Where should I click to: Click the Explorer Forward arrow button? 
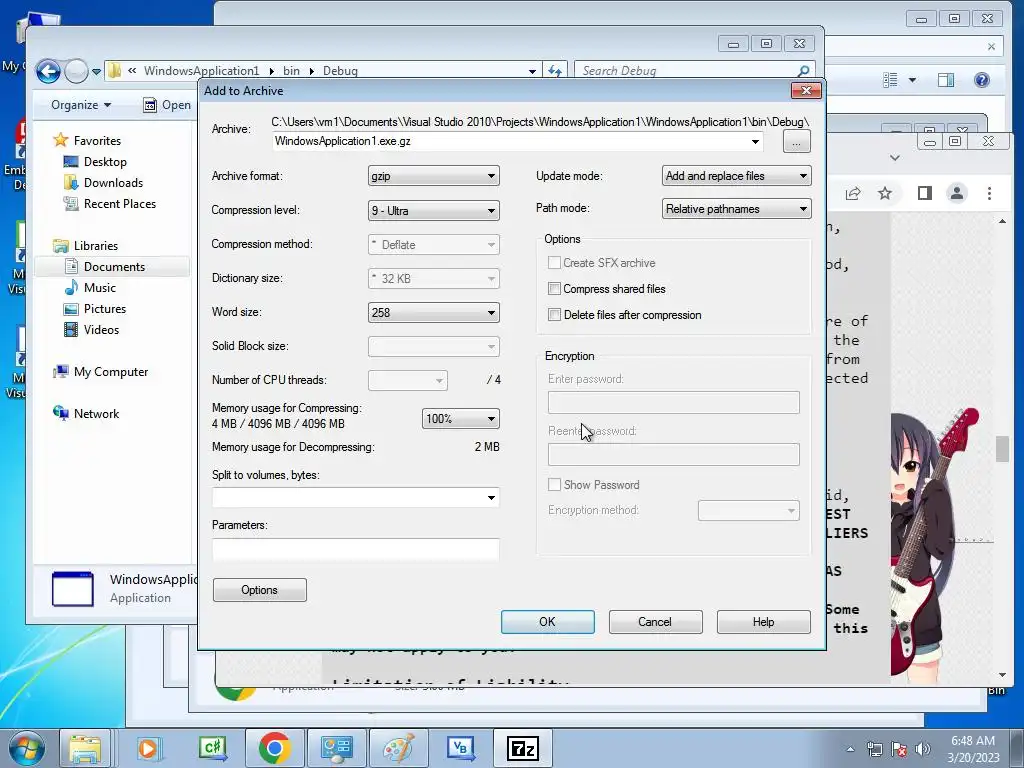(76, 71)
